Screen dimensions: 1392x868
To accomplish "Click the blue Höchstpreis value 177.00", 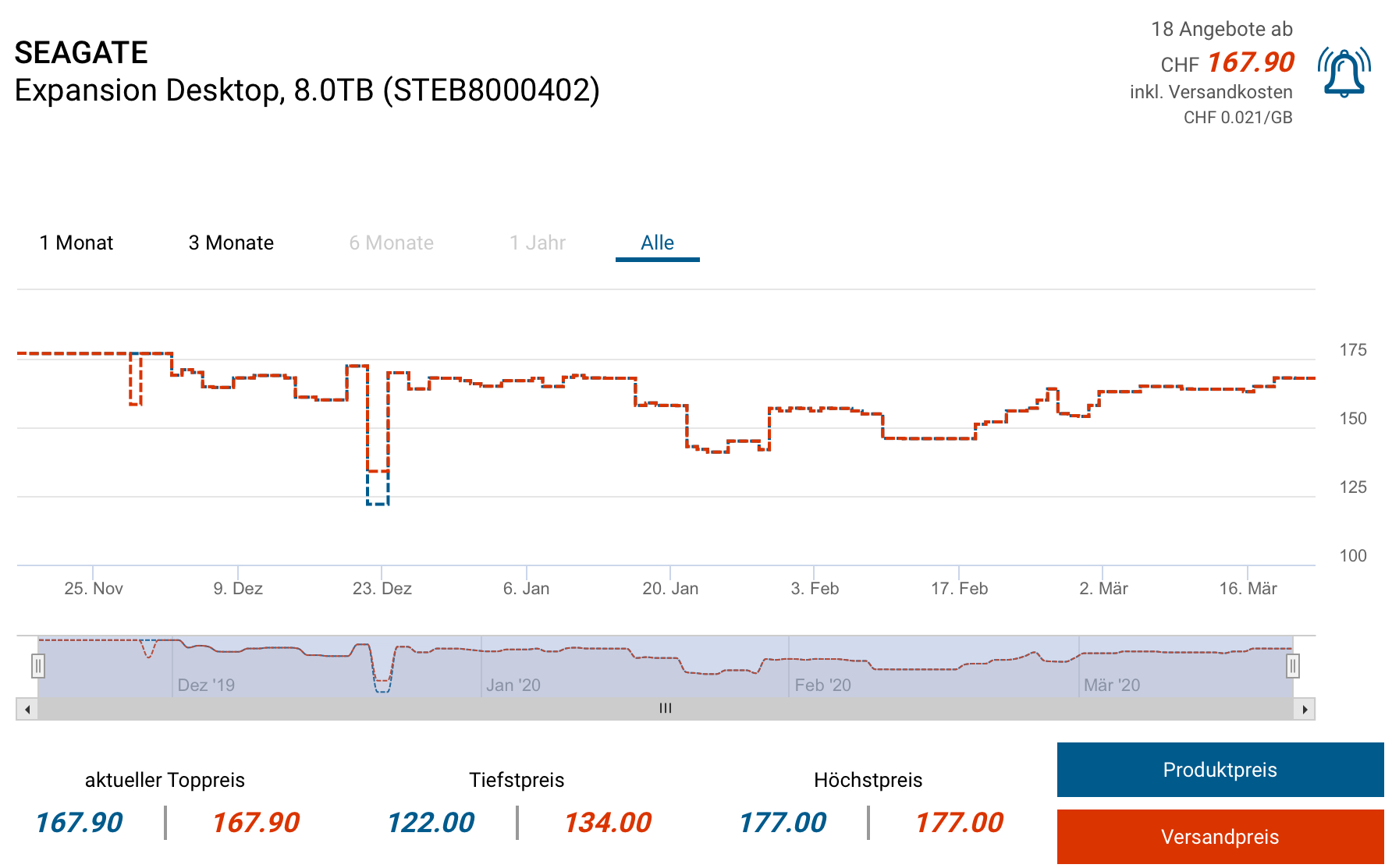I will click(x=783, y=822).
